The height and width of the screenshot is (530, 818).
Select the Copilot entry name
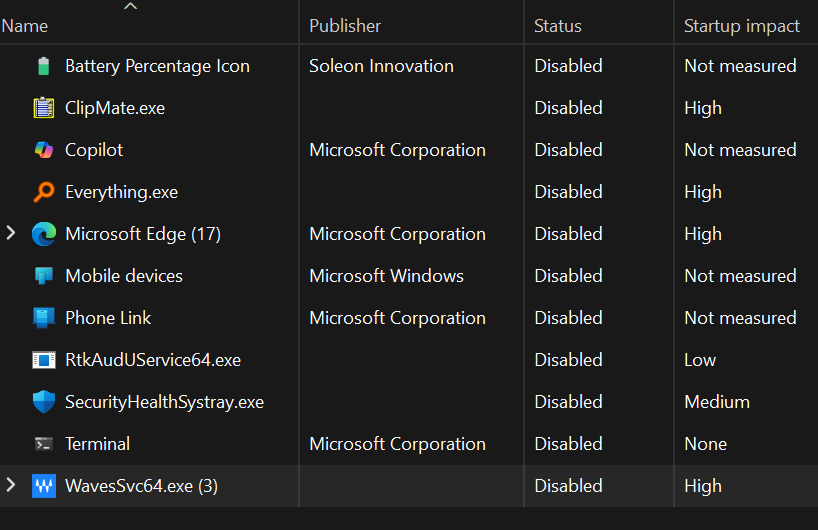point(94,150)
